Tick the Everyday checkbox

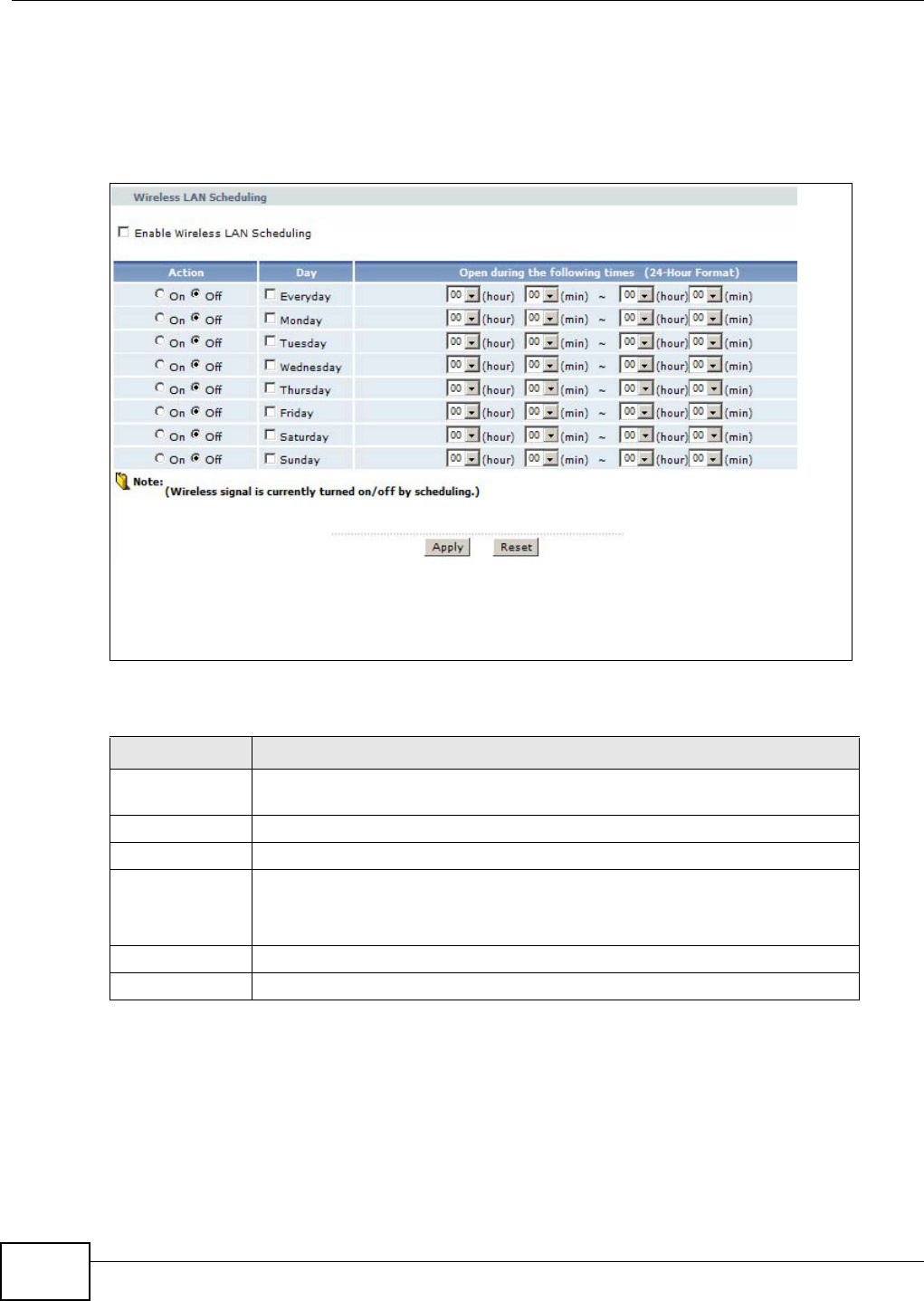(x=270, y=294)
